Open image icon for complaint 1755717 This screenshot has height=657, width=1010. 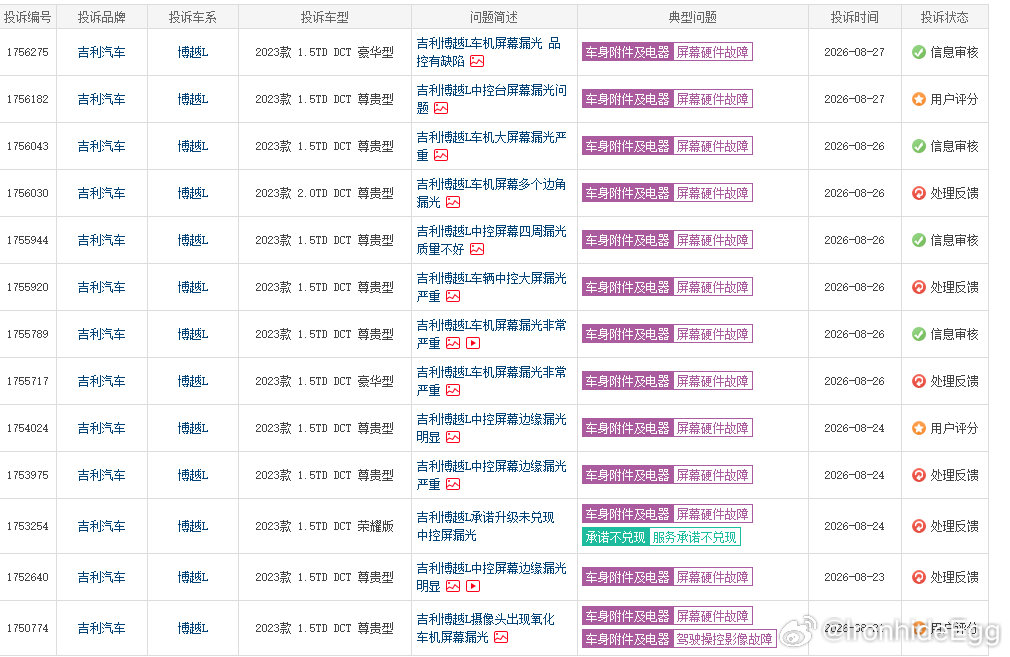pyautogui.click(x=453, y=390)
